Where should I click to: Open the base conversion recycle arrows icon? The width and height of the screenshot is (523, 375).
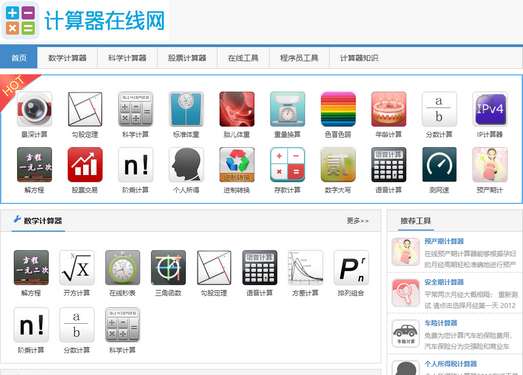pyautogui.click(x=237, y=164)
